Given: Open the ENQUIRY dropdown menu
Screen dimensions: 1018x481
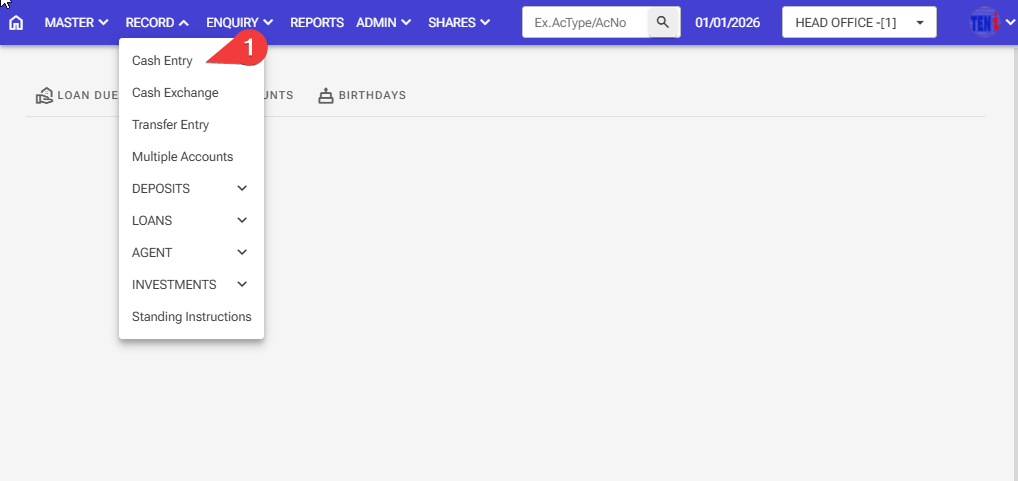Looking at the screenshot, I should pos(239,22).
